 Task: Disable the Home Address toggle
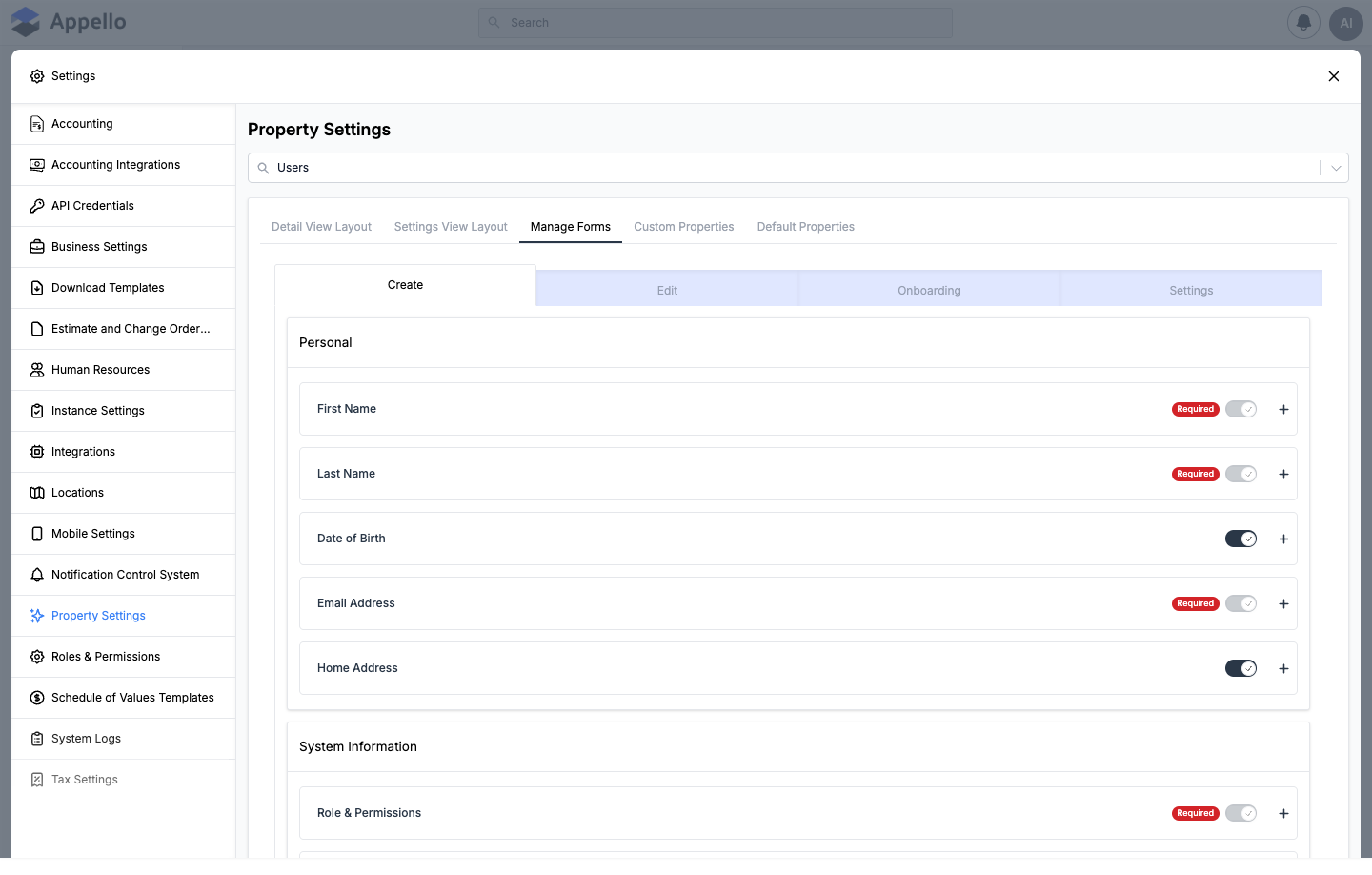tap(1241, 668)
